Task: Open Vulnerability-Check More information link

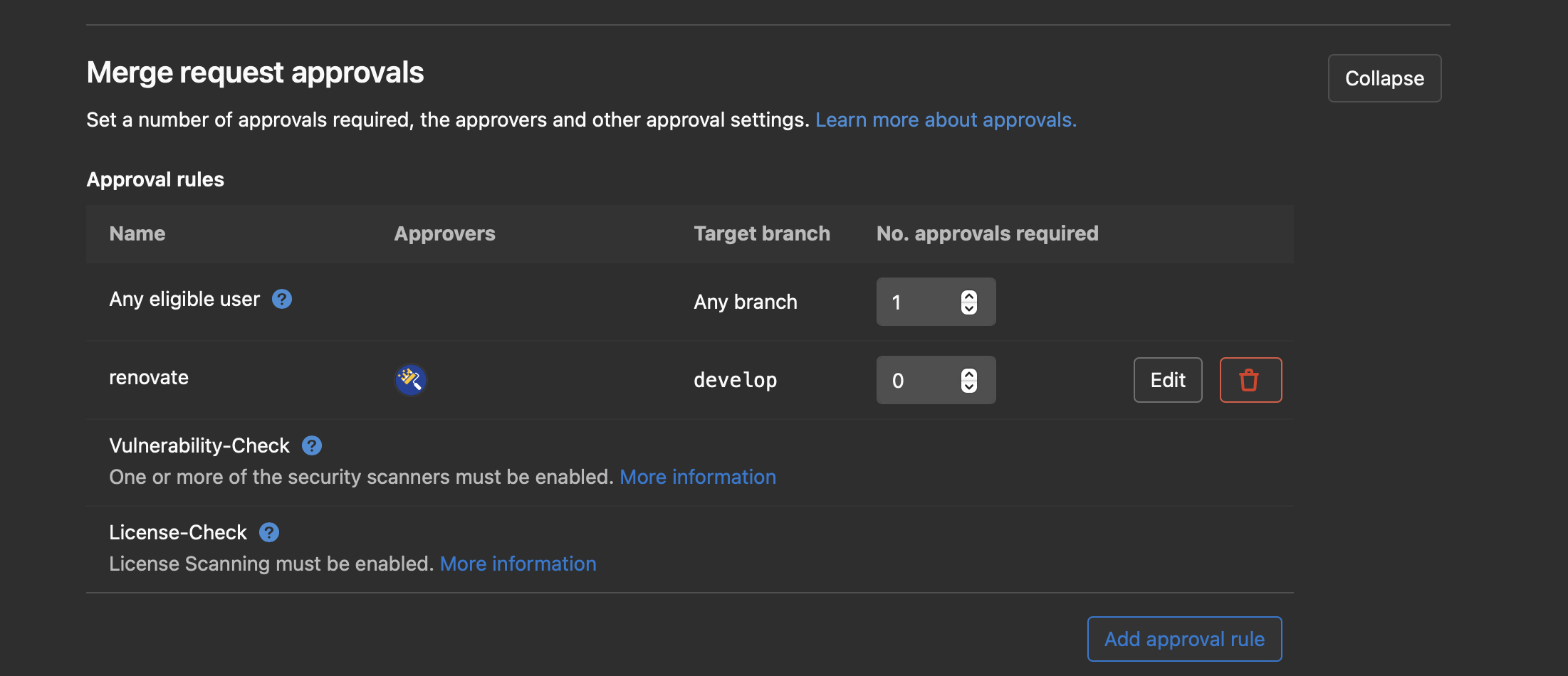Action: click(x=698, y=477)
